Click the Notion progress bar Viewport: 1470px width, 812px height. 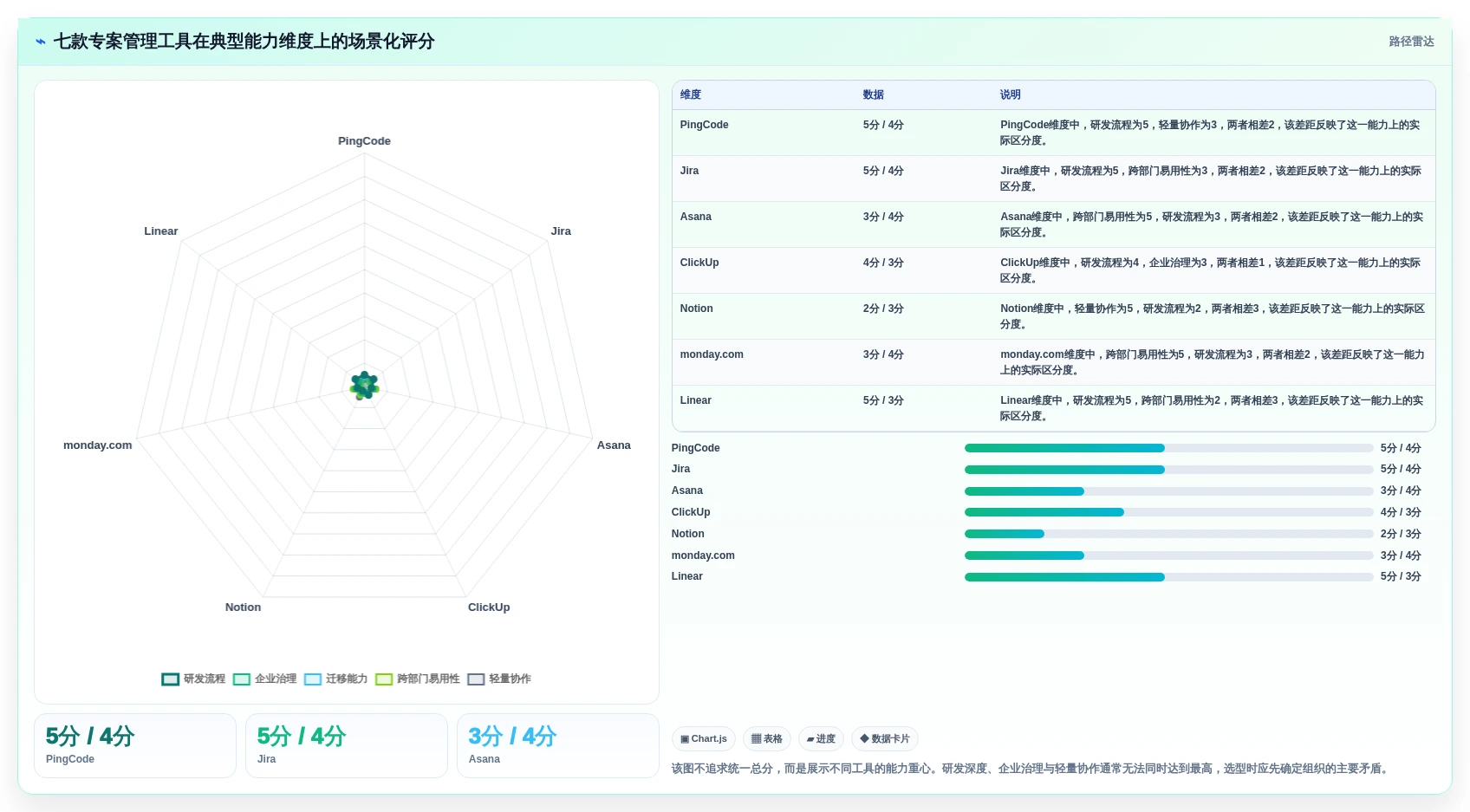(1168, 534)
